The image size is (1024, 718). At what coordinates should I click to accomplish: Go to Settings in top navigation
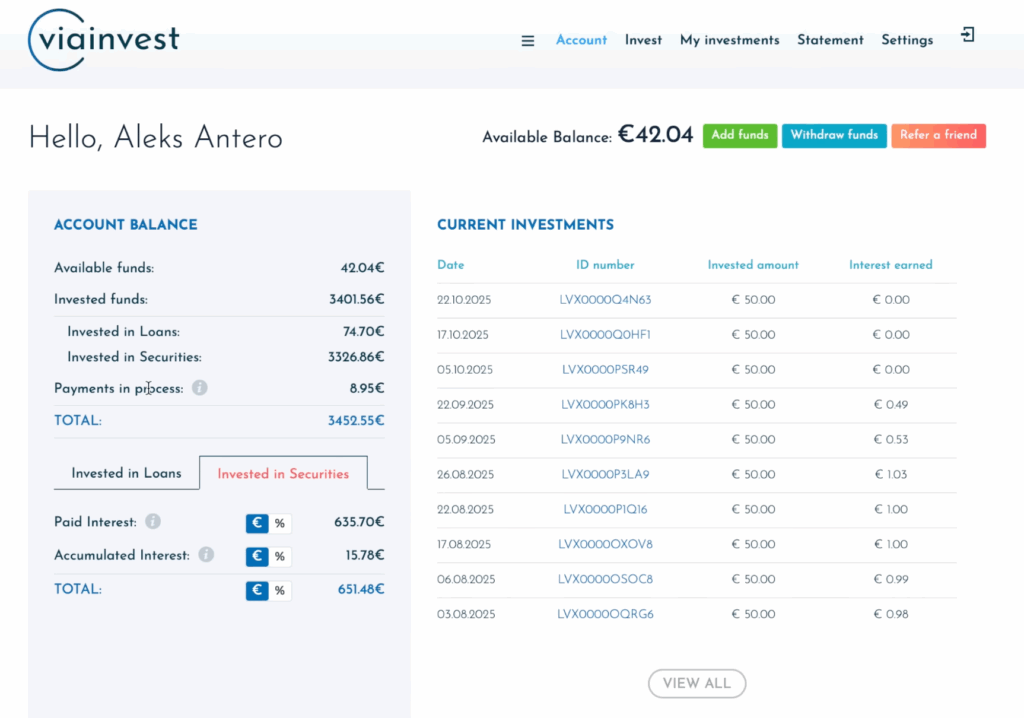click(x=907, y=40)
